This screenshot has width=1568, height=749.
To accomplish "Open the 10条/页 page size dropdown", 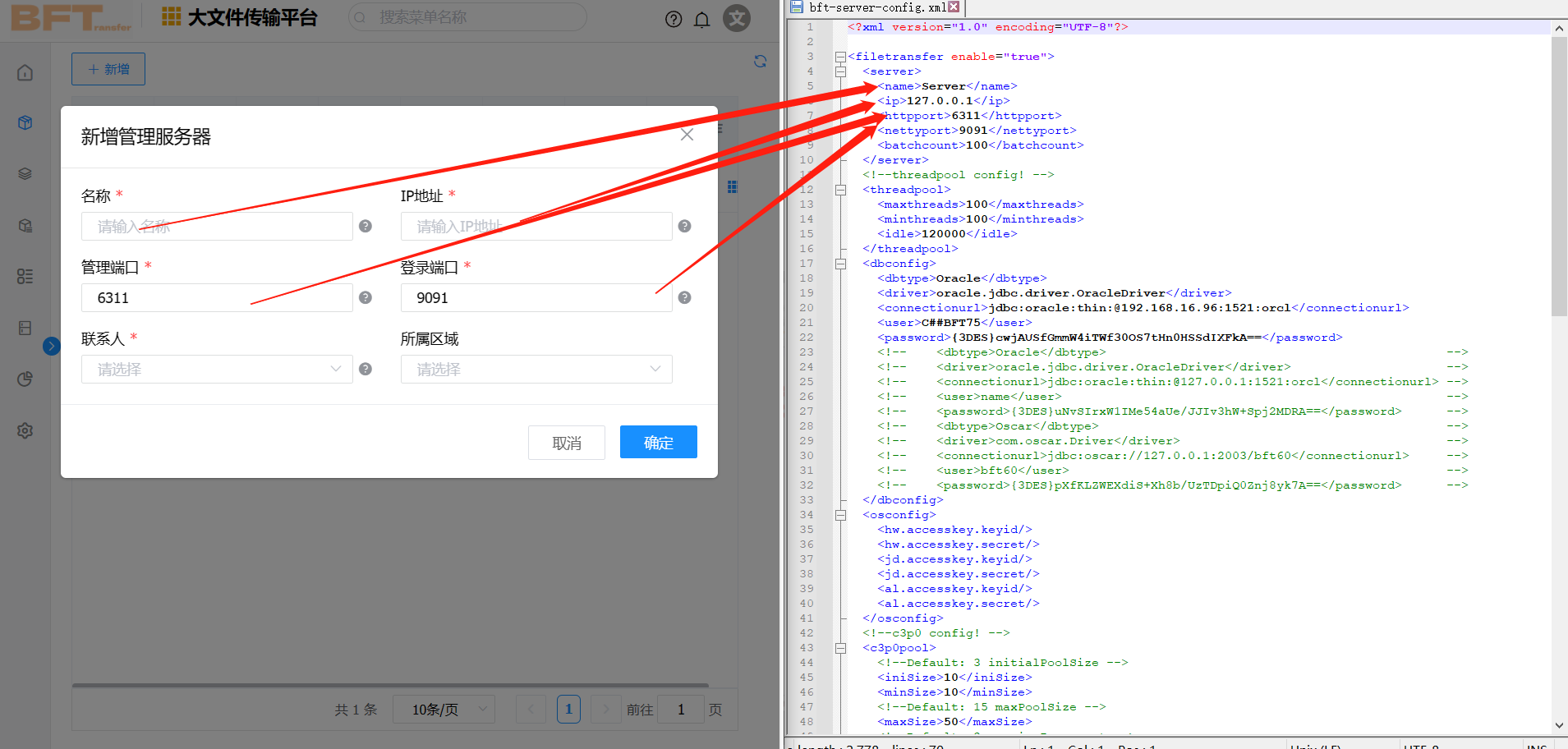I will [x=444, y=709].
